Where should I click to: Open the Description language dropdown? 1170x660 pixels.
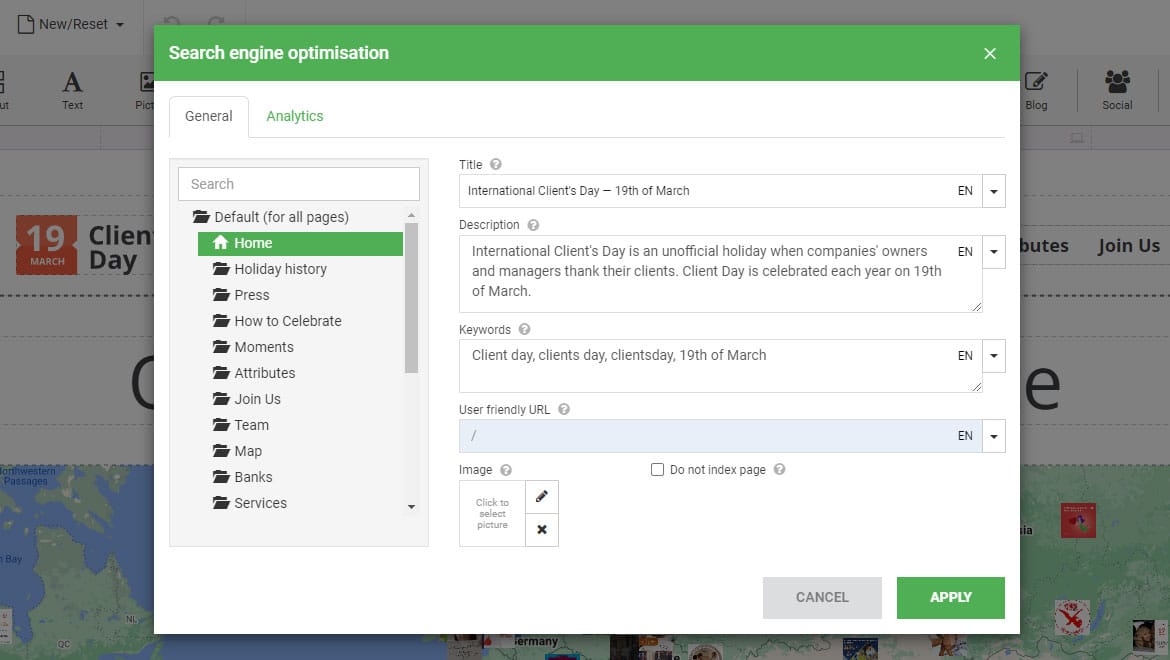click(994, 252)
